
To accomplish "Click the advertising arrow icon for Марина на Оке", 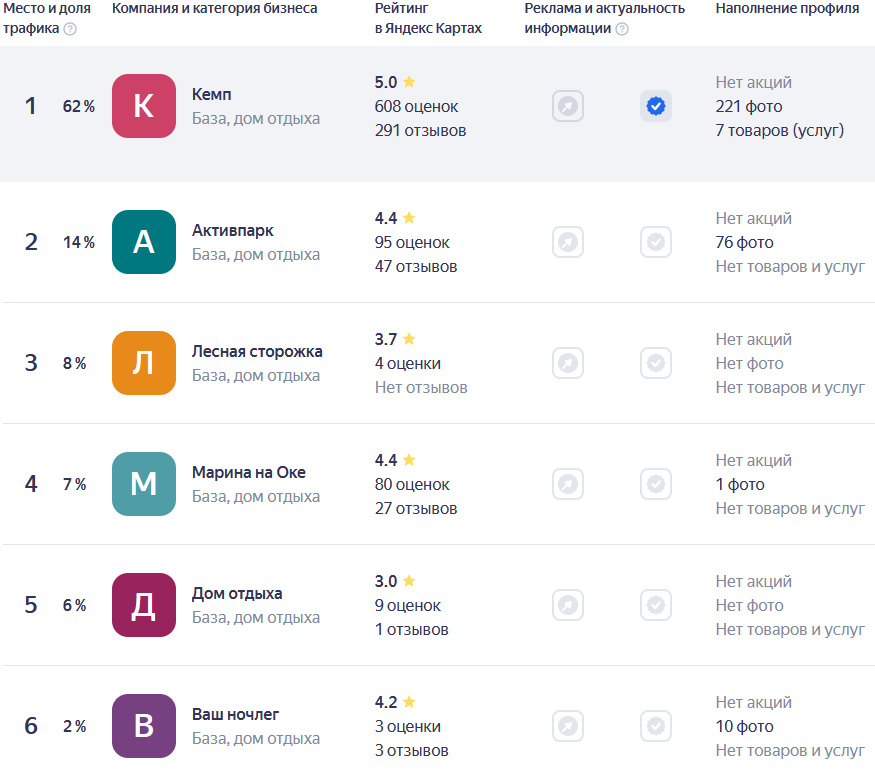I will (568, 484).
